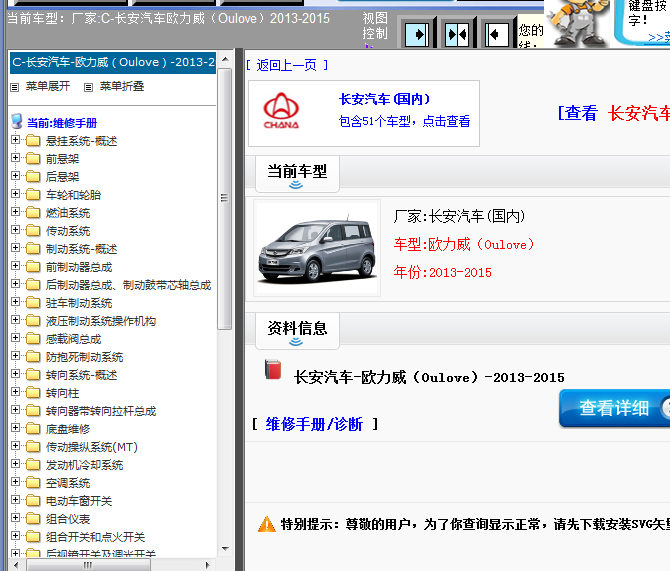Select 组合开关和点火开关 in the tree
The width and height of the screenshot is (670, 571).
click(95, 537)
